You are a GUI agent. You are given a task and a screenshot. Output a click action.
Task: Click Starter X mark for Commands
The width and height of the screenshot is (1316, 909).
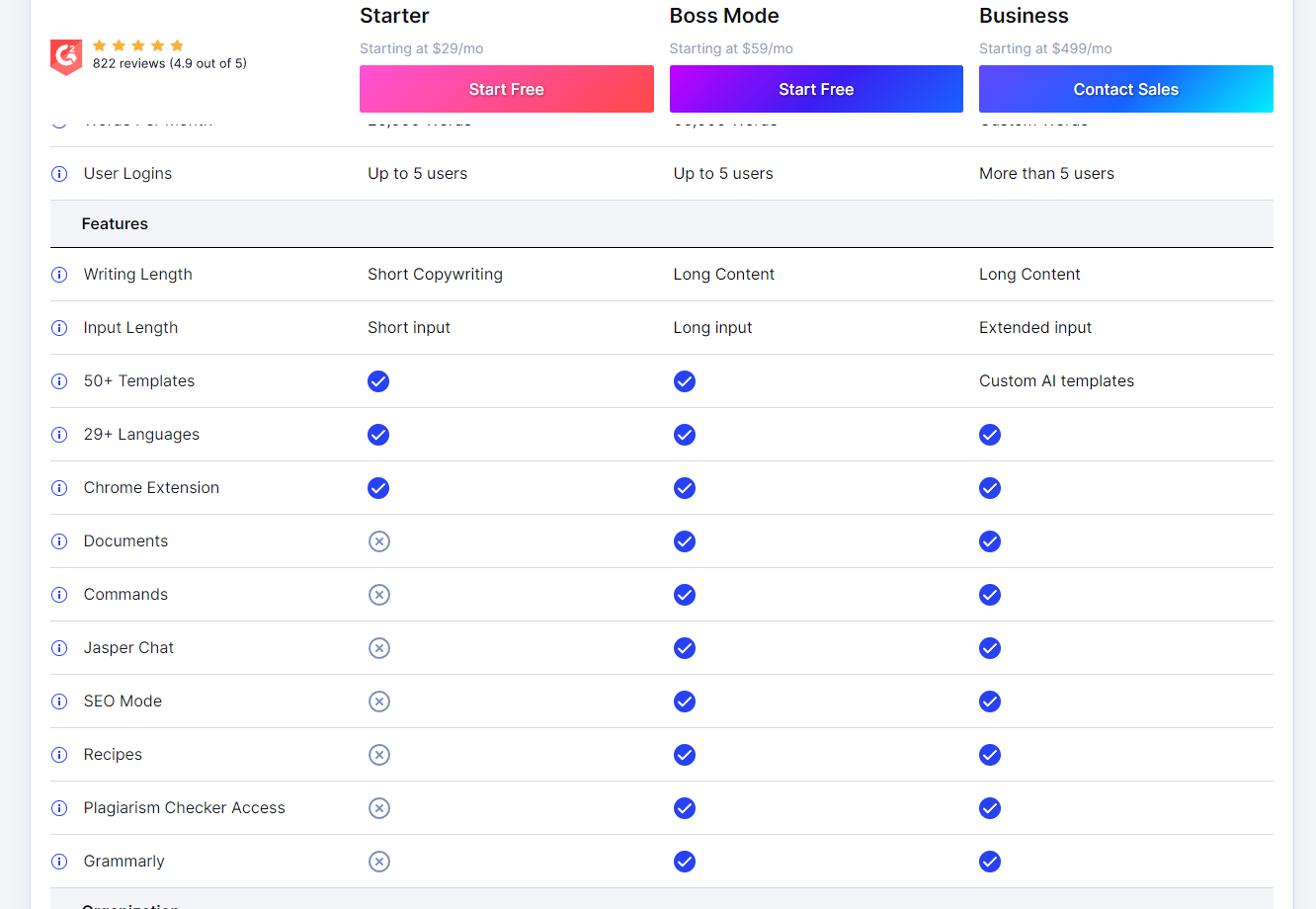pyautogui.click(x=379, y=595)
